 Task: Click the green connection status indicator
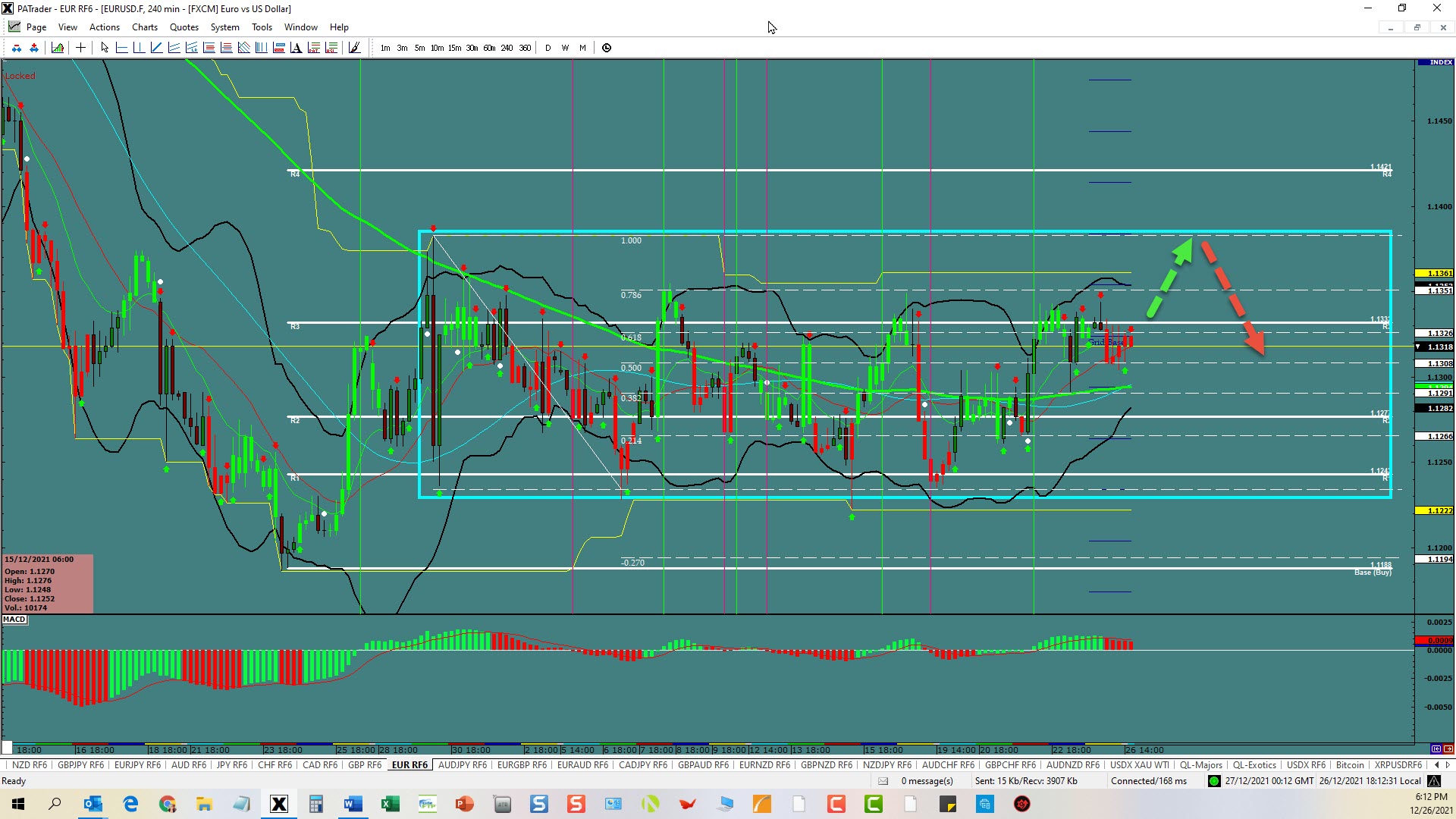pos(1214,781)
